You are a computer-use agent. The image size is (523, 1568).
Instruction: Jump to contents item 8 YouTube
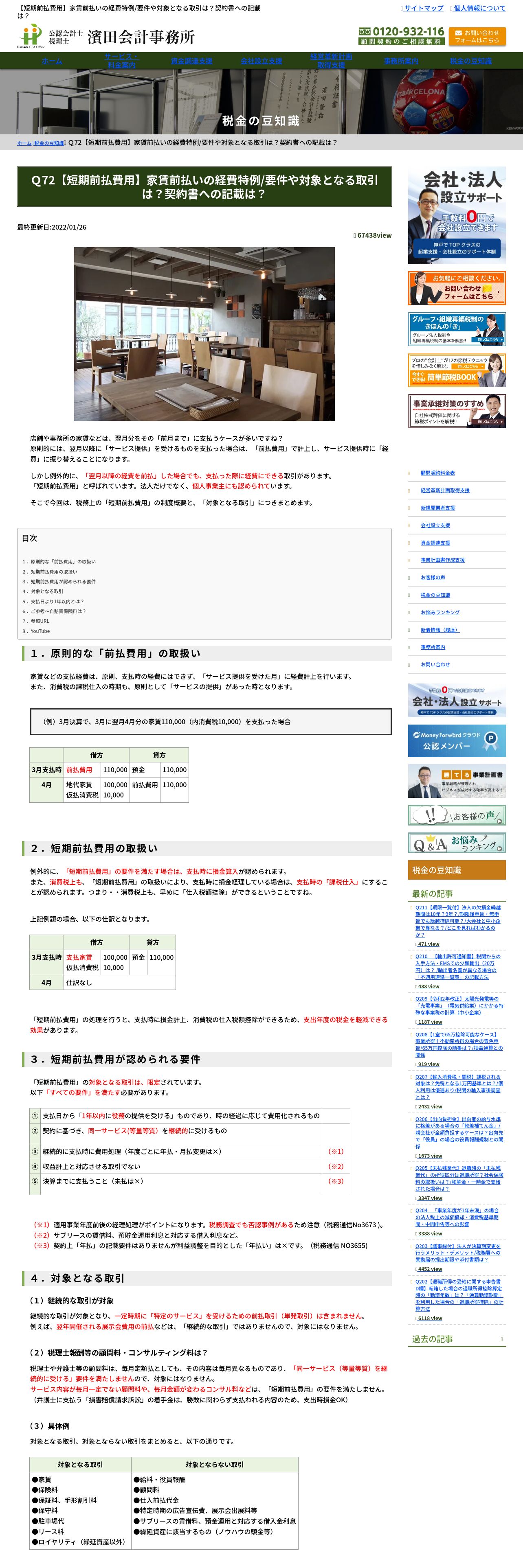36,631
